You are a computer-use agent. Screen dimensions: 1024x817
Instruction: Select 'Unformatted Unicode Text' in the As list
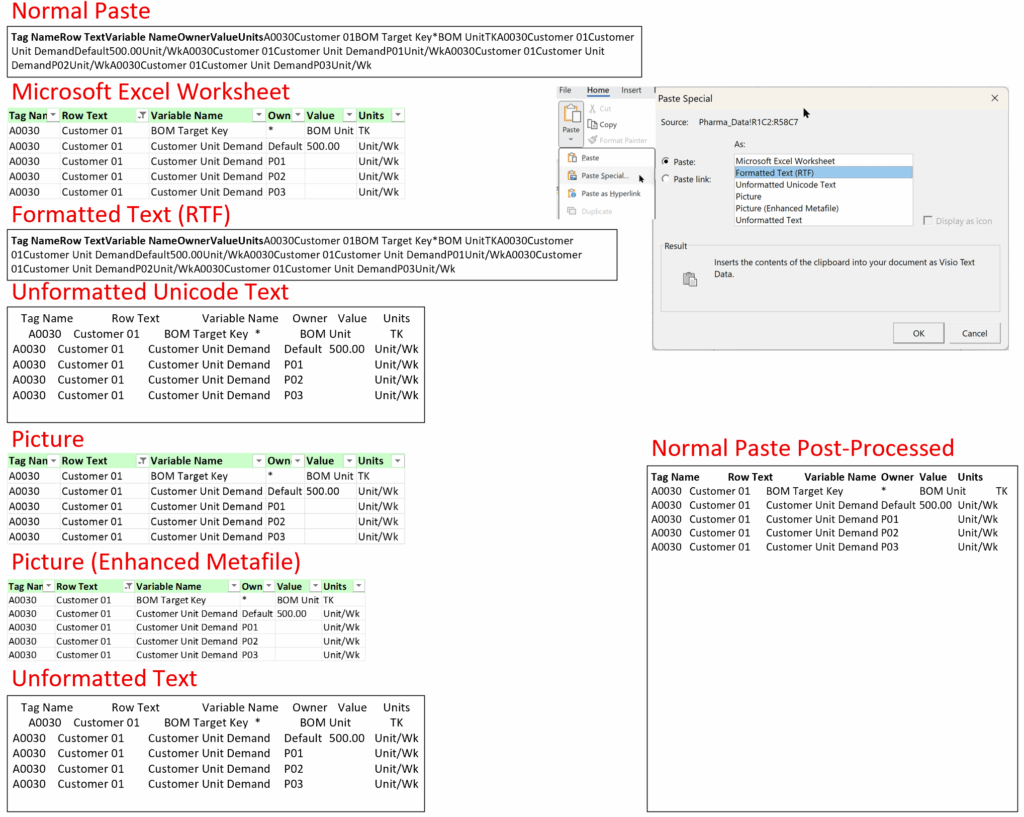coord(785,185)
